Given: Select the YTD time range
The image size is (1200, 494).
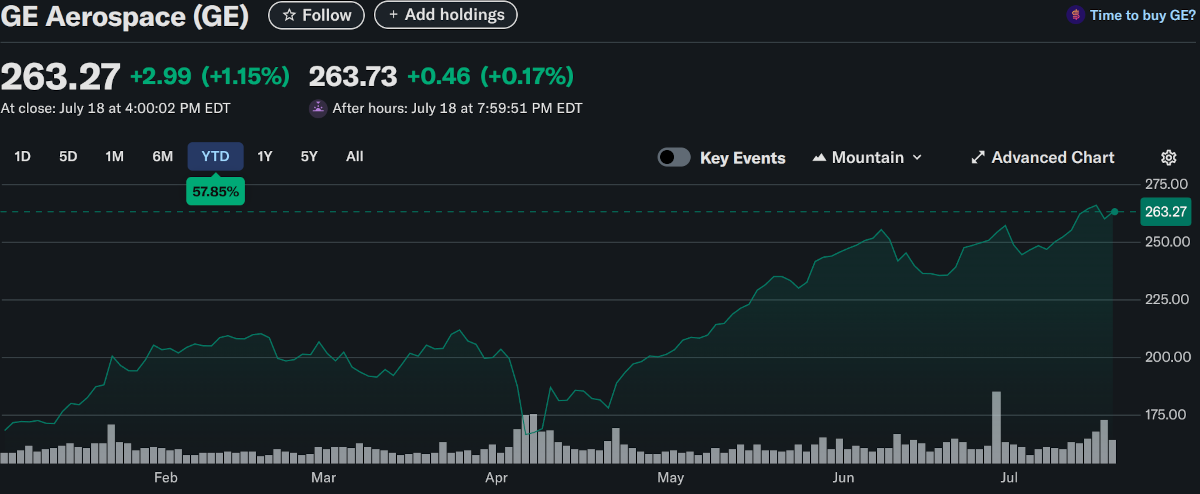Looking at the screenshot, I should tap(215, 156).
